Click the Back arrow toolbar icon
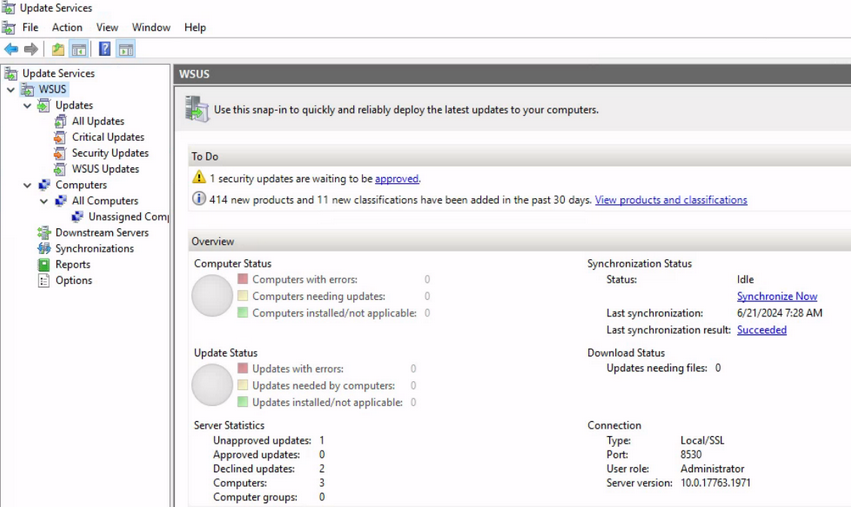 click(11, 49)
